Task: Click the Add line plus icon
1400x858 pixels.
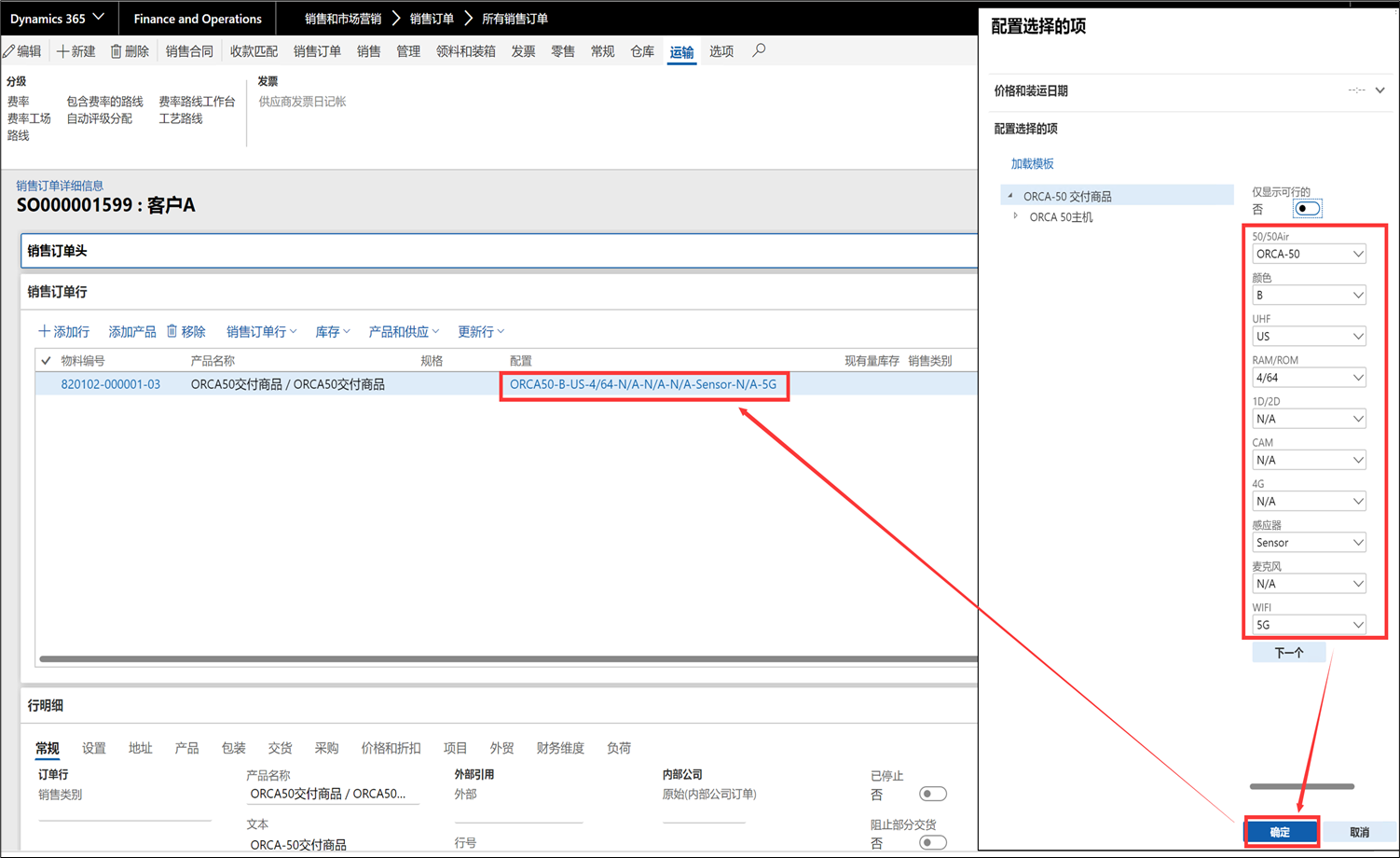Action: point(44,331)
